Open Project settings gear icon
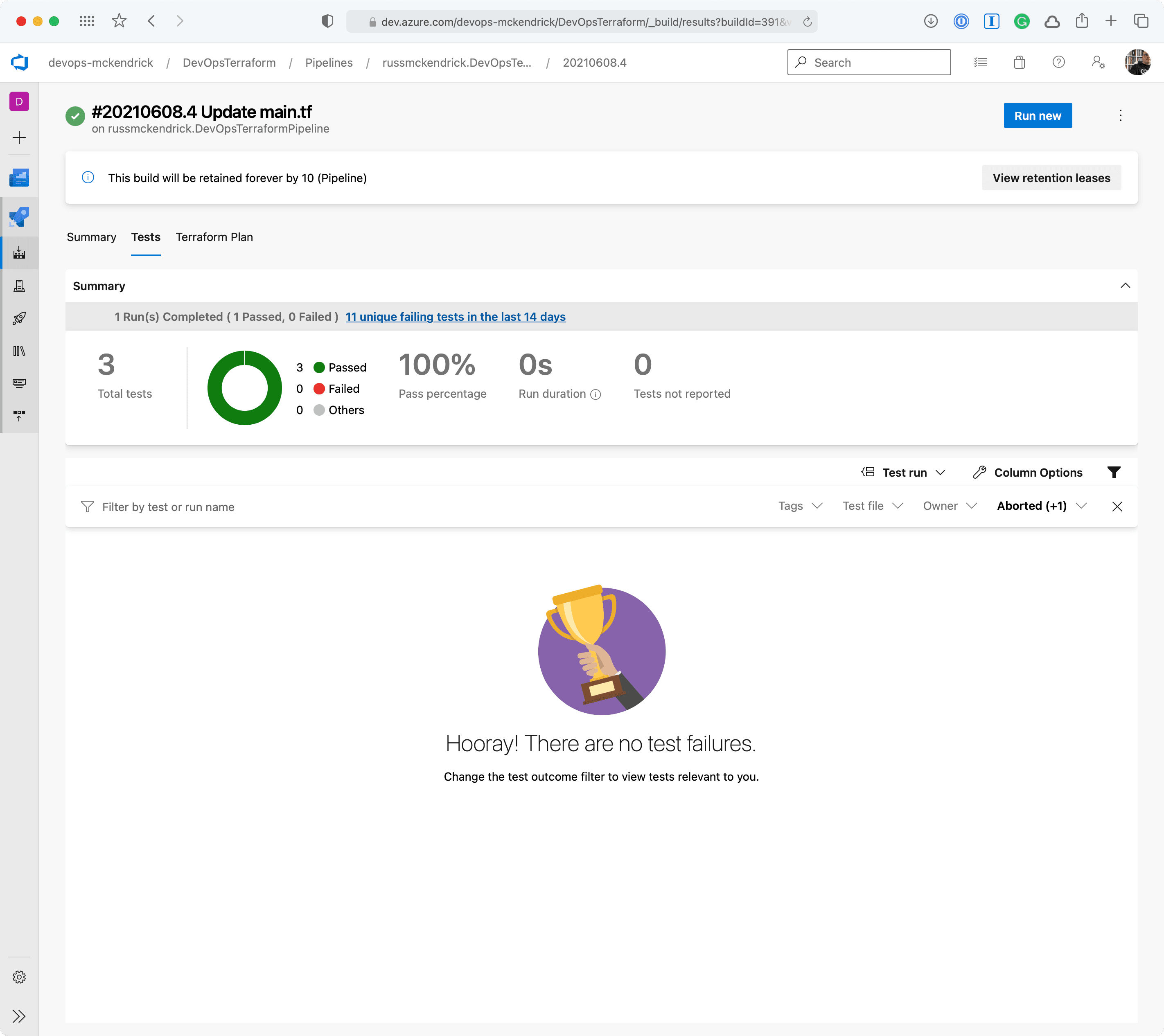 tap(19, 977)
